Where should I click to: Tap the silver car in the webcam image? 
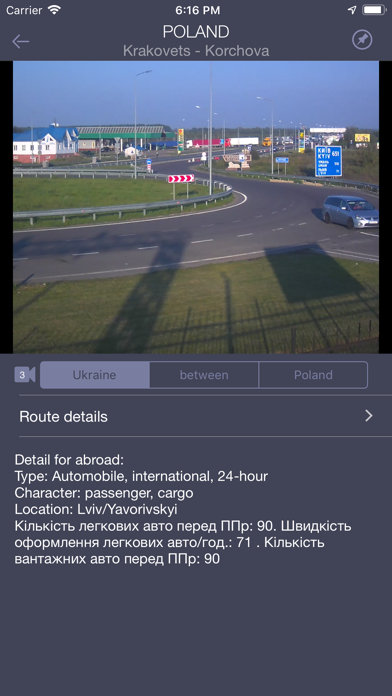point(350,212)
